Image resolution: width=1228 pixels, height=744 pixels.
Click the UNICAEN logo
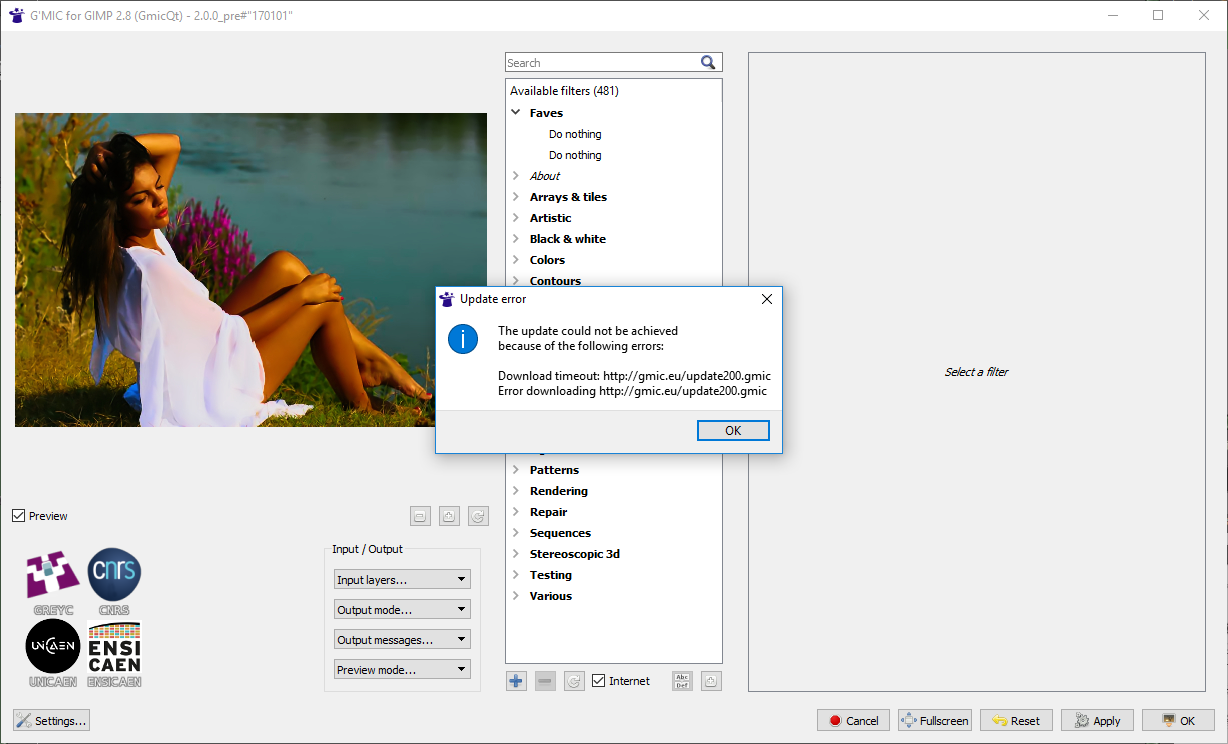click(52, 653)
